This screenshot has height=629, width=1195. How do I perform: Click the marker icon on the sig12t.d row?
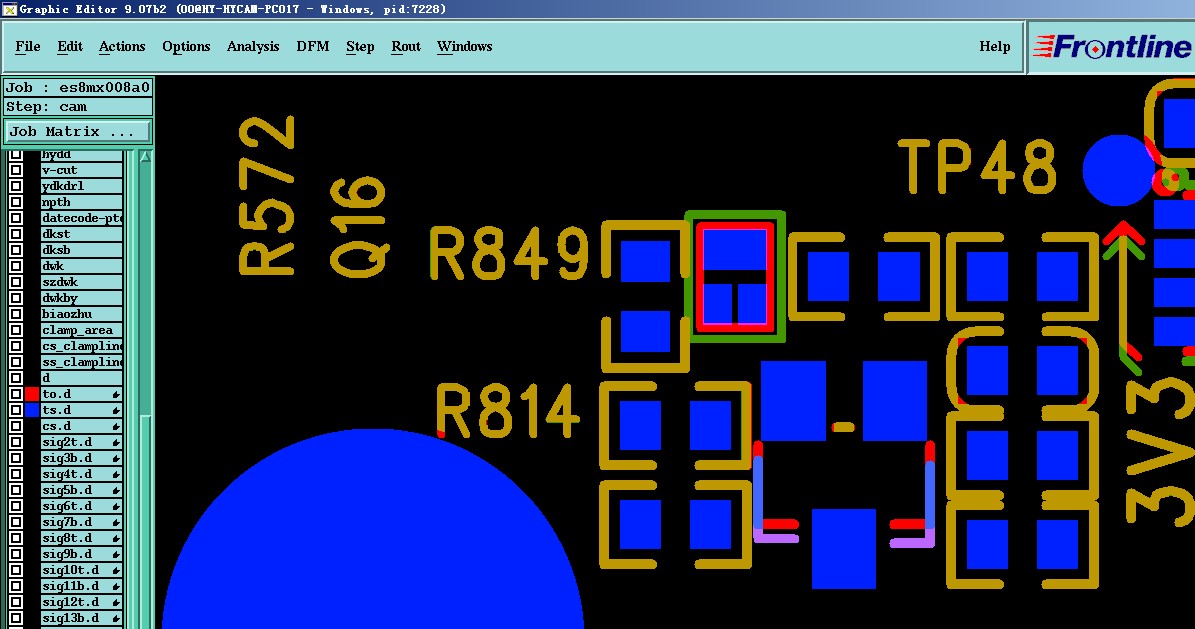[116, 602]
